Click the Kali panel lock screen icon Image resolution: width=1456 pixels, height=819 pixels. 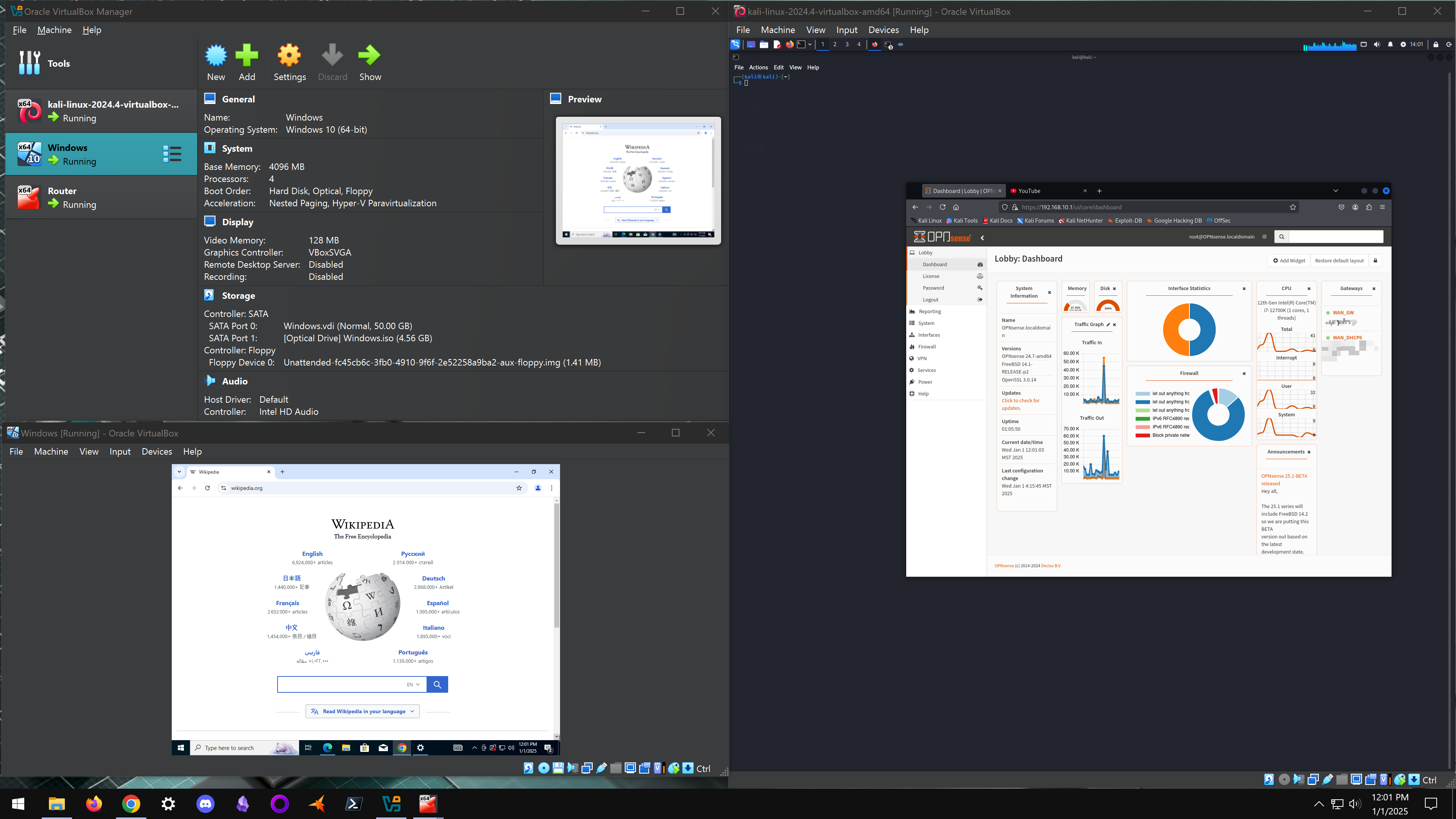(x=1435, y=44)
